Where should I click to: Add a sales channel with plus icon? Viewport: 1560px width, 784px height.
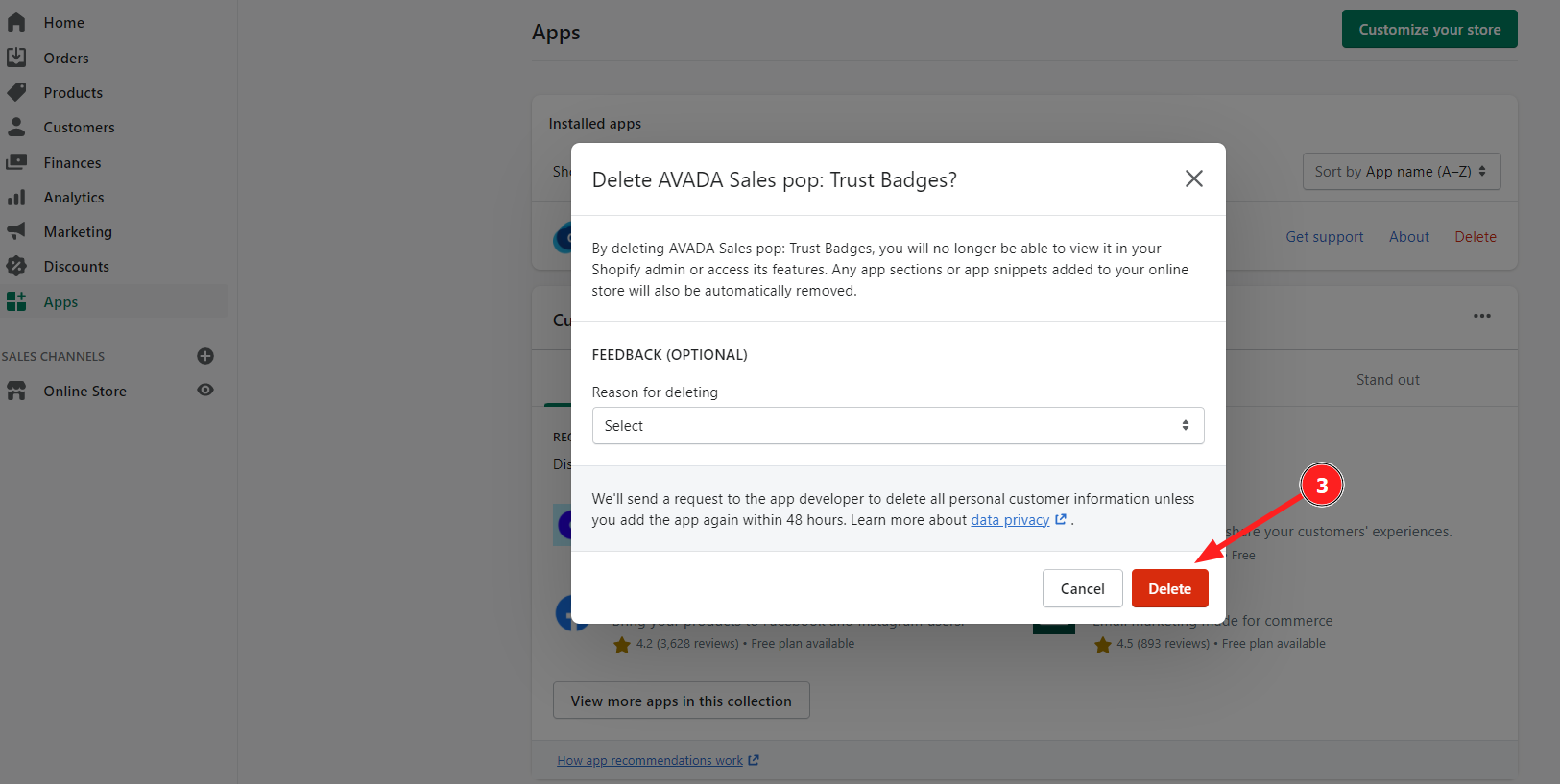pos(205,356)
